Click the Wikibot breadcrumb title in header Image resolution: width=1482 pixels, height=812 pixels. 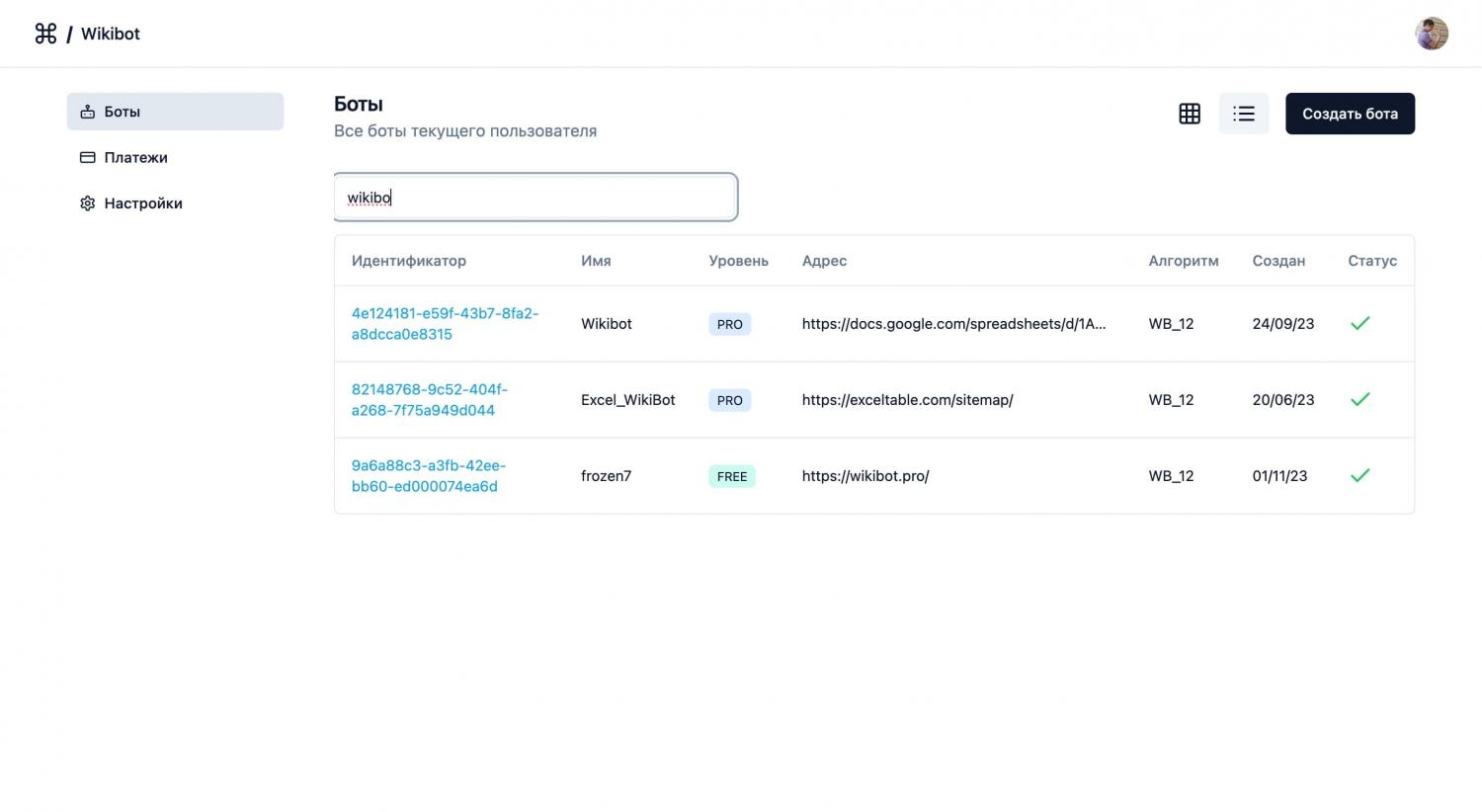point(110,34)
